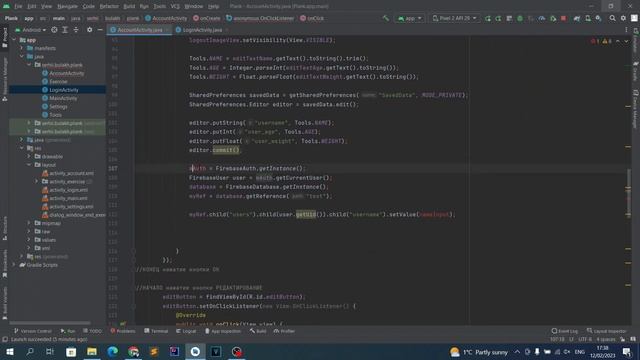
Task: Click the green Debug bug icon
Action: [x=520, y=18]
